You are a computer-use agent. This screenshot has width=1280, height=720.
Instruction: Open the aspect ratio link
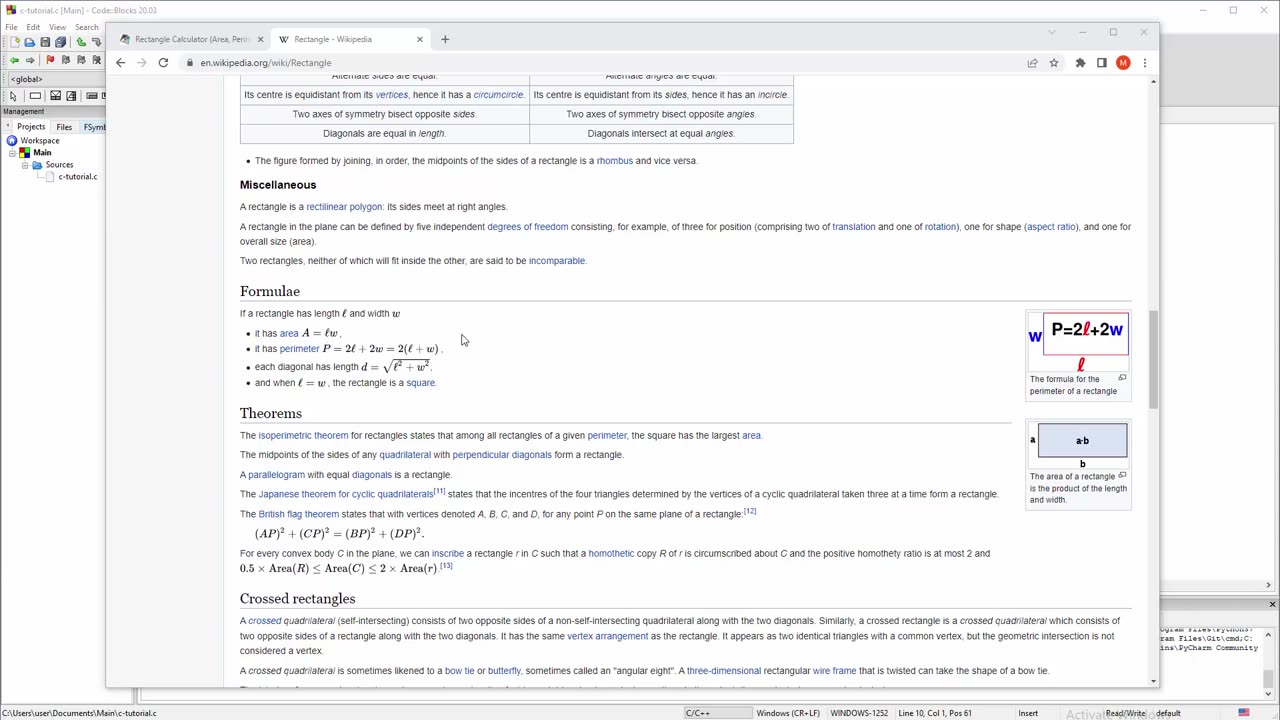pyautogui.click(x=1051, y=227)
